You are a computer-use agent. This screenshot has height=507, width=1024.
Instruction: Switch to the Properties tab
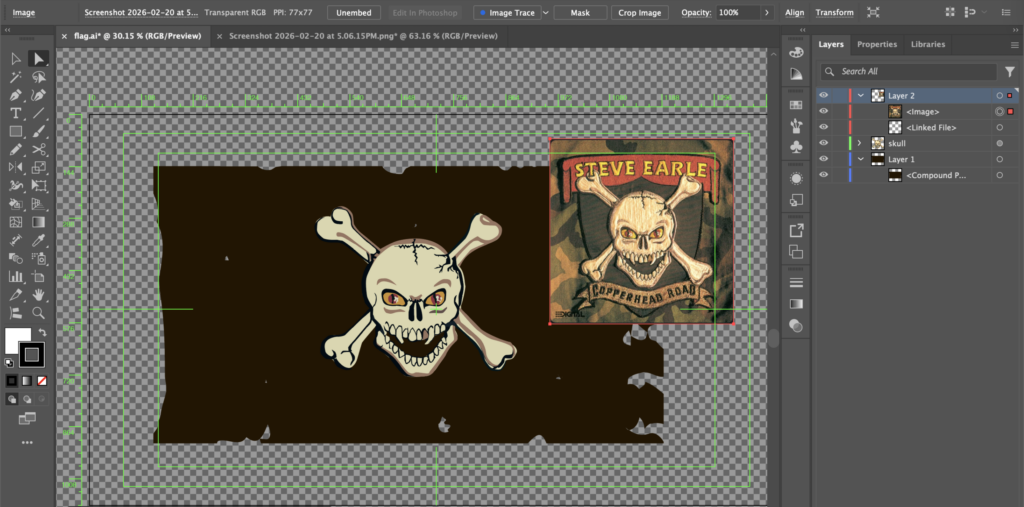876,45
